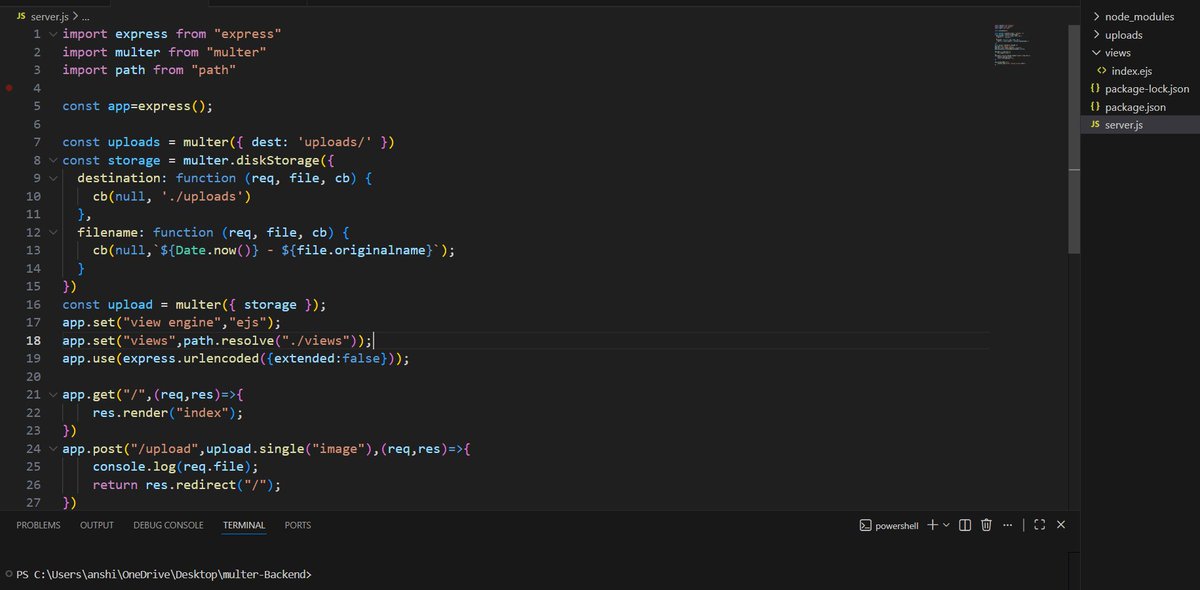Toggle the breakpoint on line 4

(x=9, y=88)
